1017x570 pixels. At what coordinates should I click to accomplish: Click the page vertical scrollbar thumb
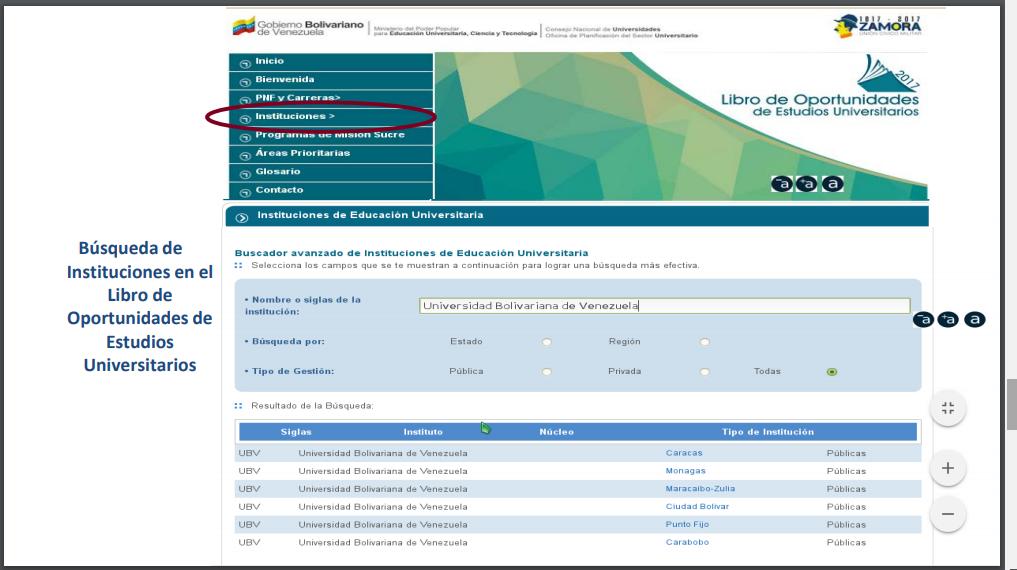[1011, 405]
